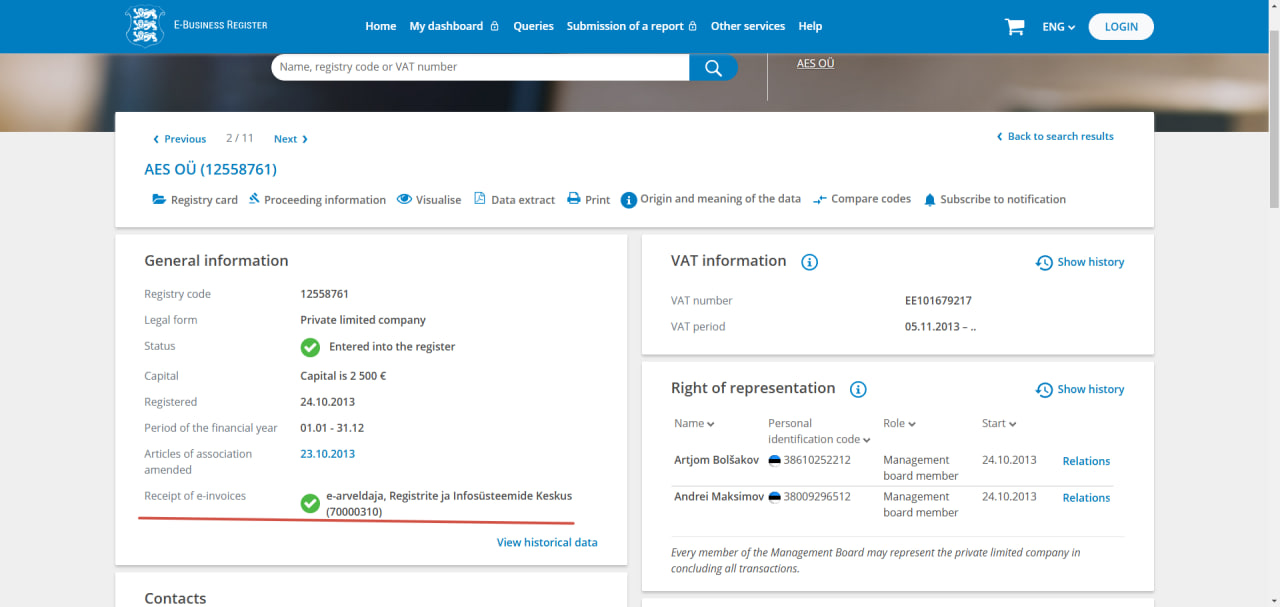Click the LOGIN button

(x=1121, y=27)
